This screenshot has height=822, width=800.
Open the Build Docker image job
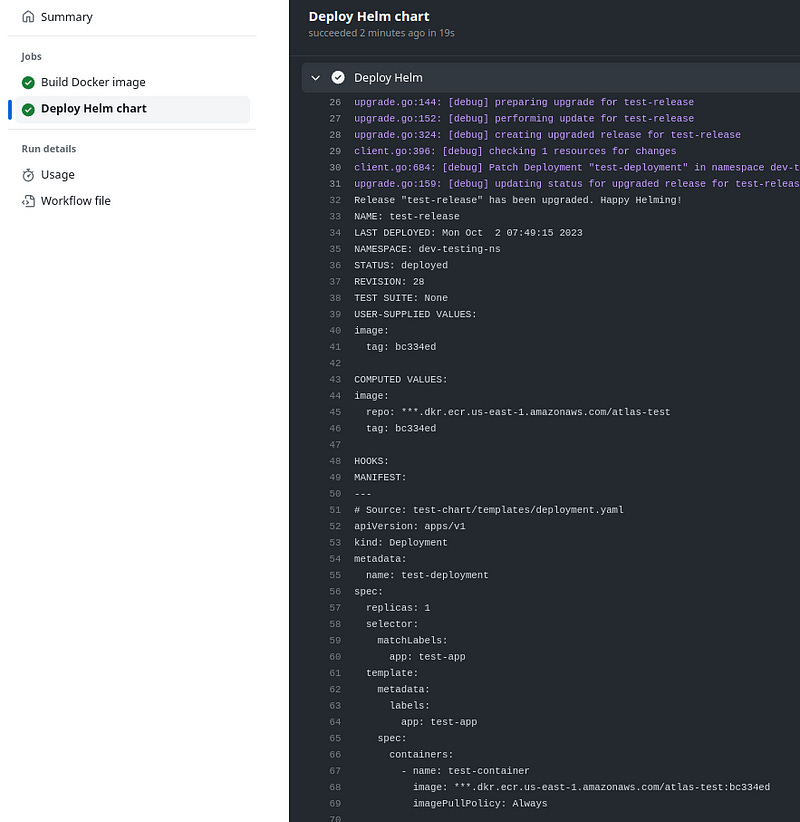(93, 82)
